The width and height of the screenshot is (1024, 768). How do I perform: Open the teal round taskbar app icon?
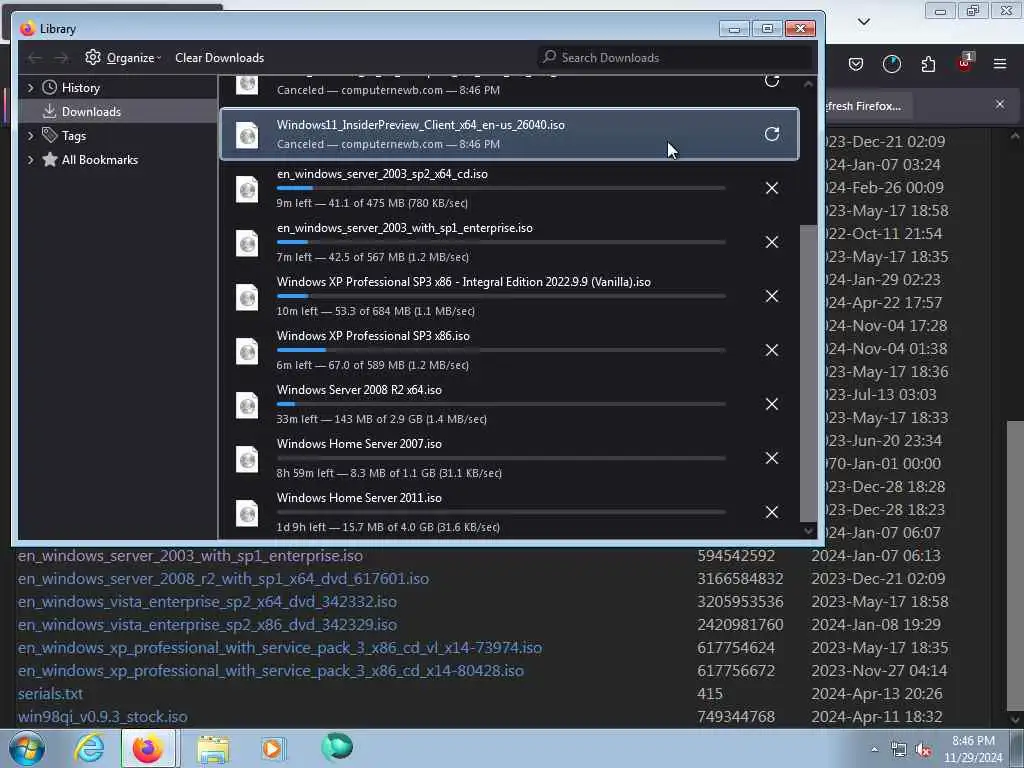coord(337,746)
